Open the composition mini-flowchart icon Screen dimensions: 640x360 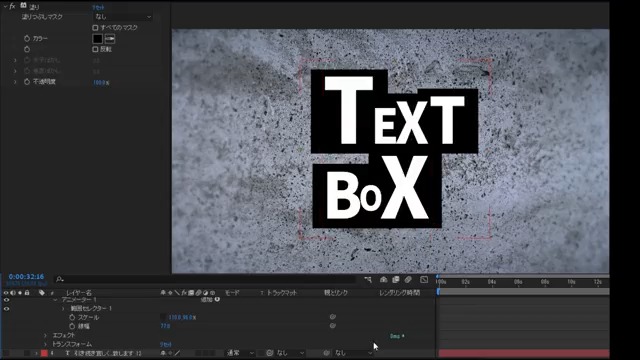click(x=368, y=280)
